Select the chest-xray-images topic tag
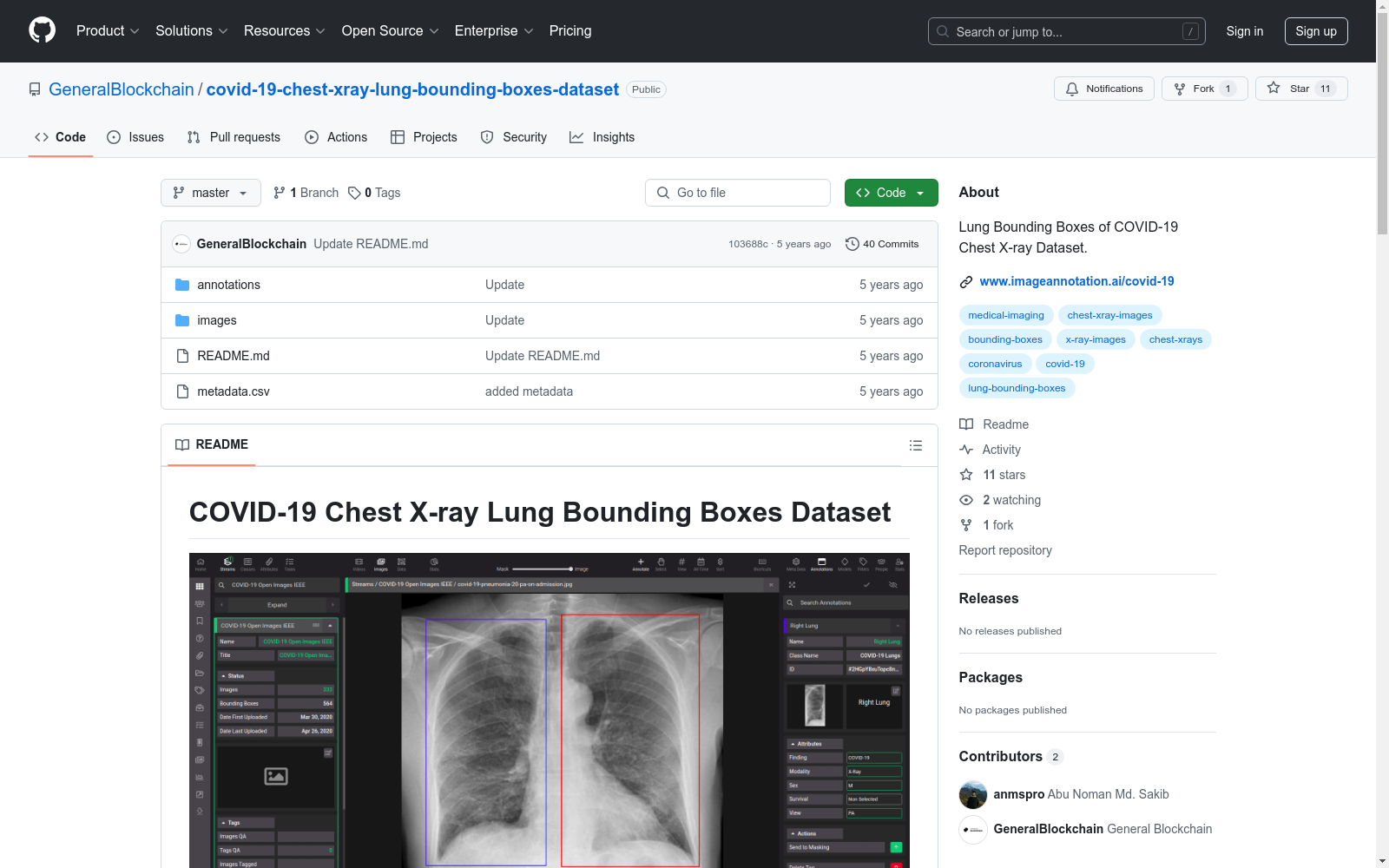Viewport: 1389px width, 868px height. pos(1110,315)
